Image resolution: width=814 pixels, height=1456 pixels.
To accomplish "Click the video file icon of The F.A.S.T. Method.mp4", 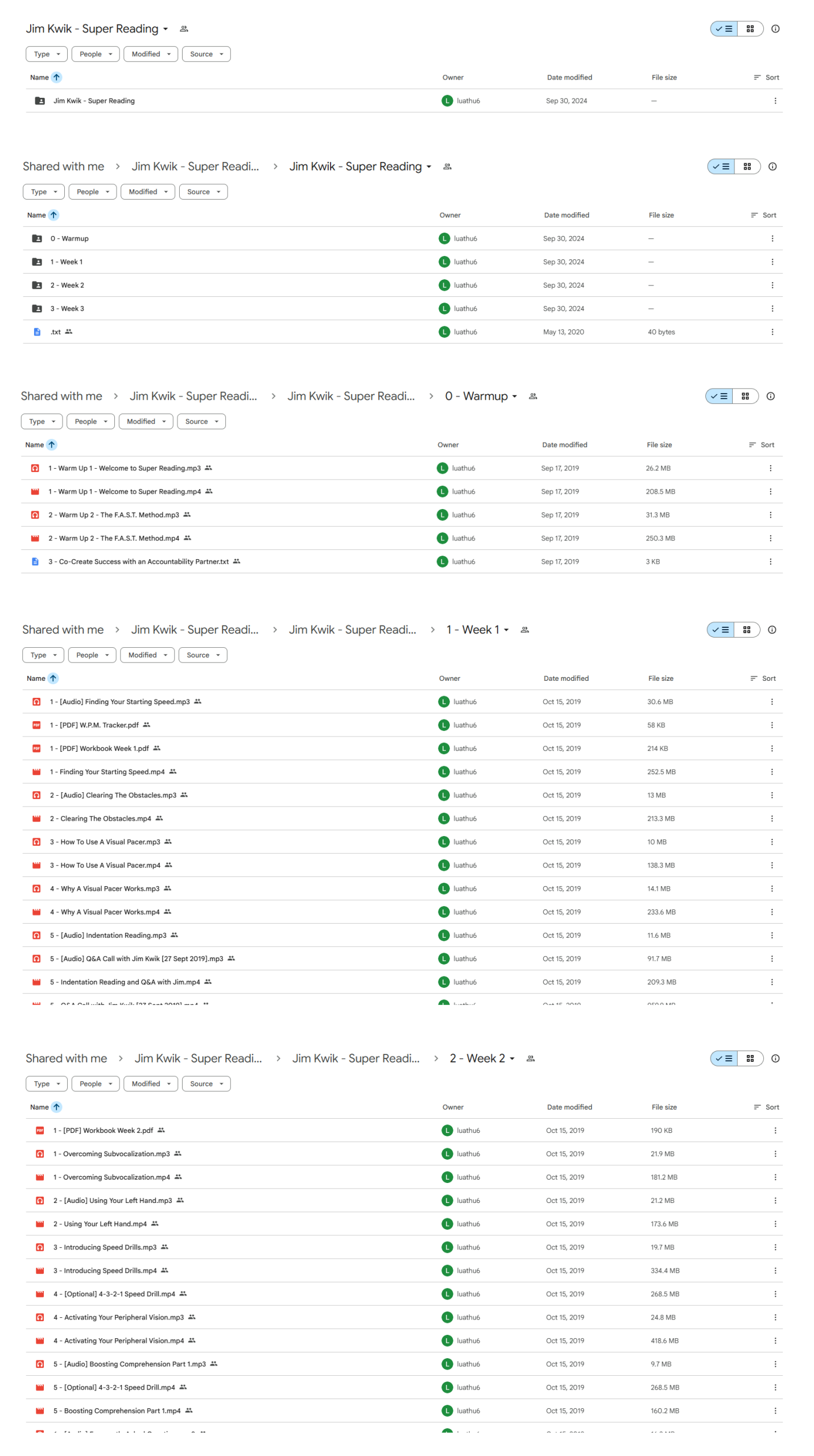I will click(x=35, y=538).
